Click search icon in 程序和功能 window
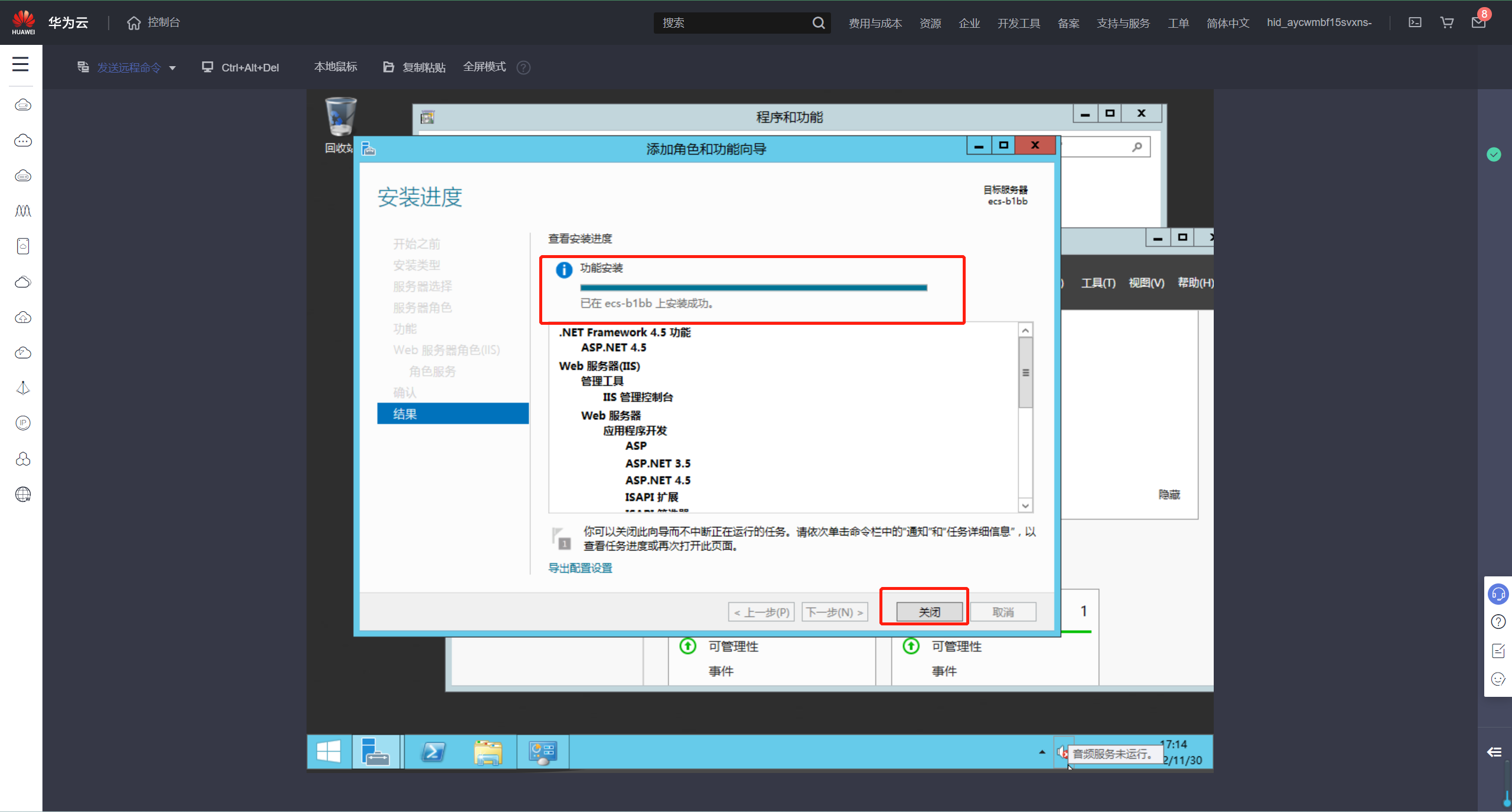The image size is (1512, 812). (x=1136, y=147)
